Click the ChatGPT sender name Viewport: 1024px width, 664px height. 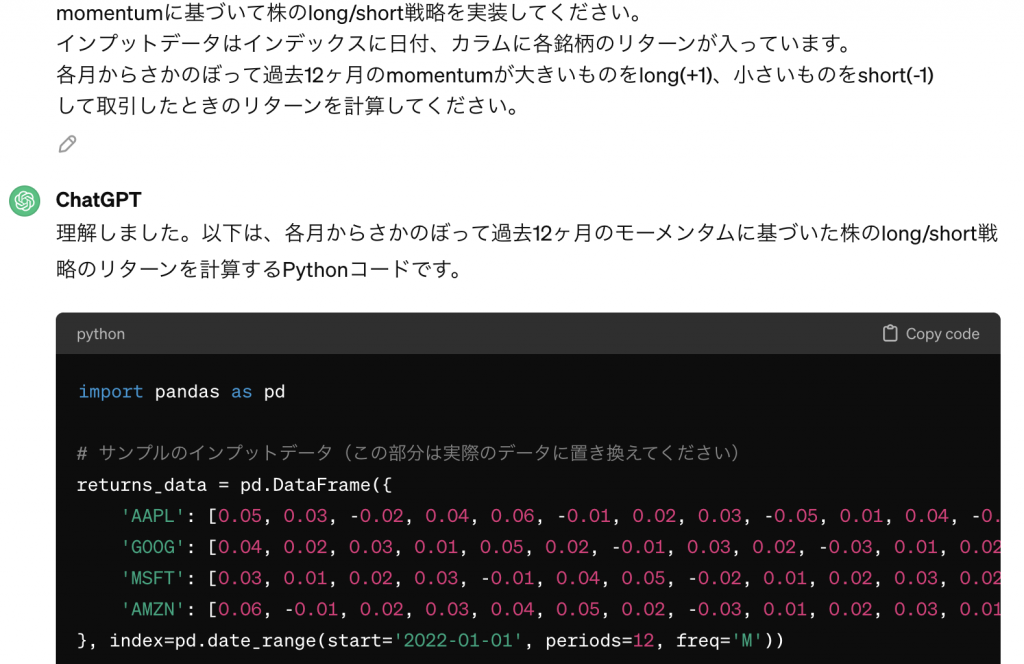pos(99,200)
